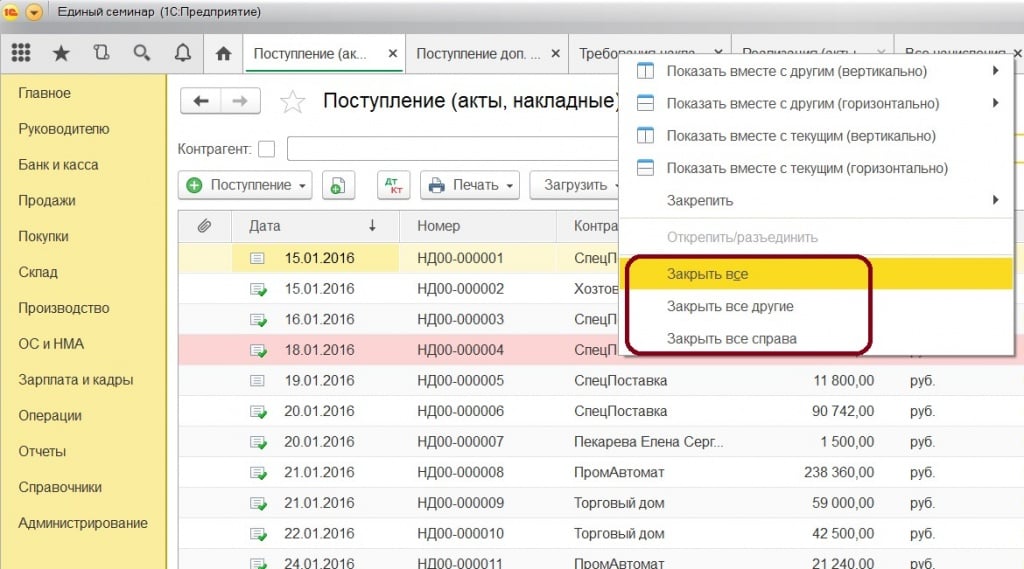Close the Поступление (акты) tab

[x=392, y=54]
